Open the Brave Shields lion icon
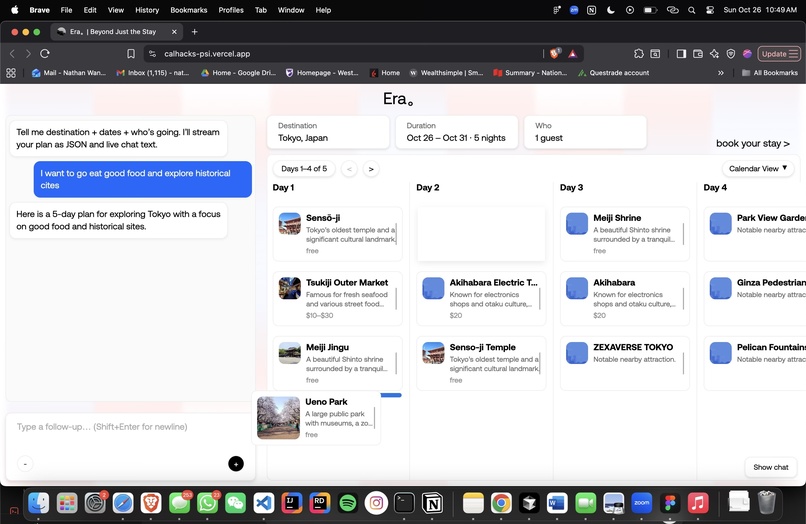Image resolution: width=806 pixels, height=524 pixels. coord(555,53)
